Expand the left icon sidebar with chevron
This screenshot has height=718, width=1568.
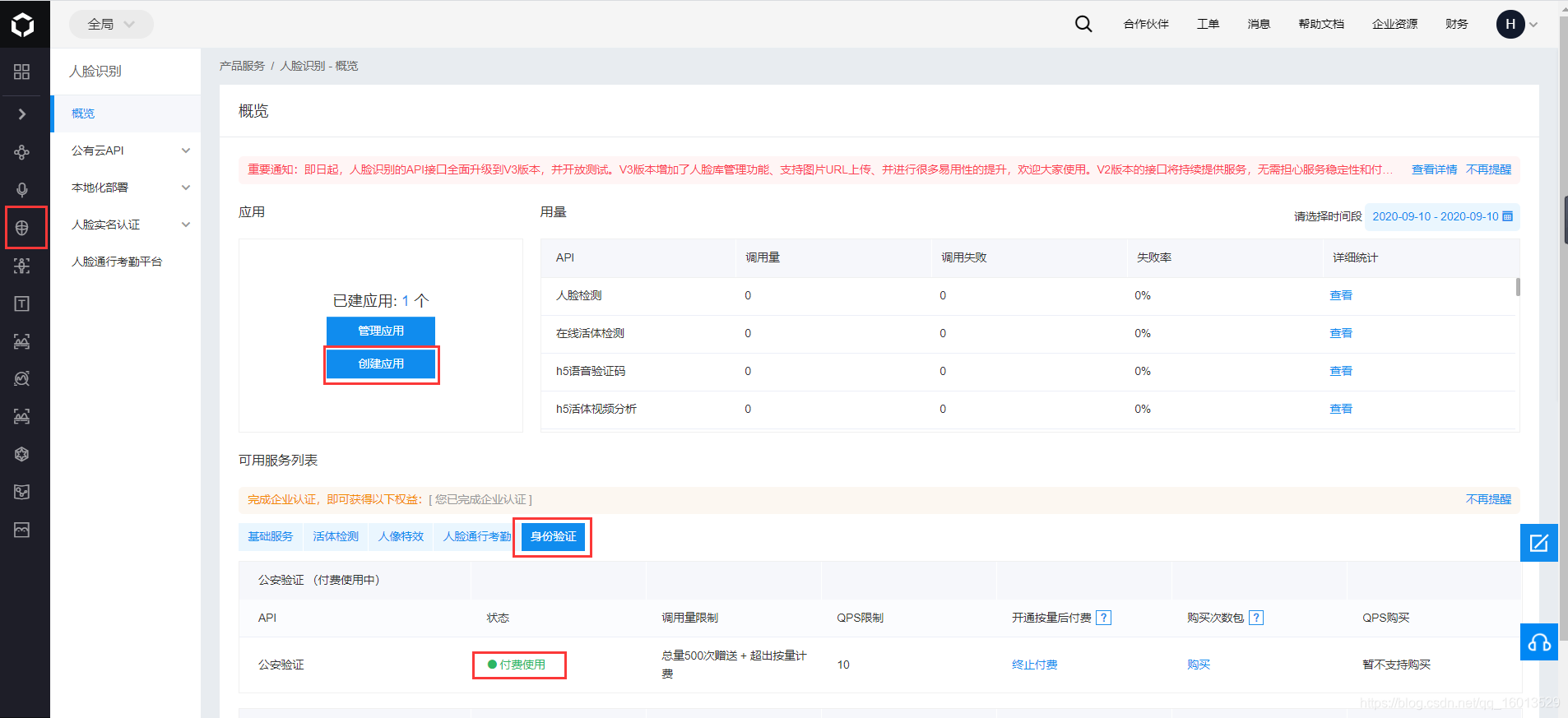point(22,113)
